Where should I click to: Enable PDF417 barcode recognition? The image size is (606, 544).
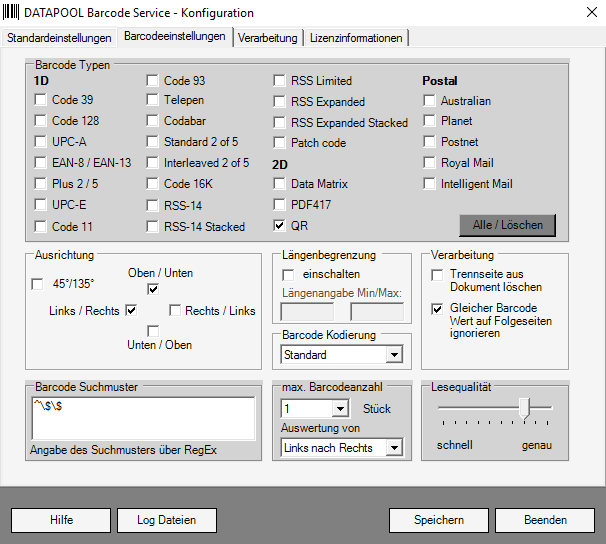[x=280, y=205]
